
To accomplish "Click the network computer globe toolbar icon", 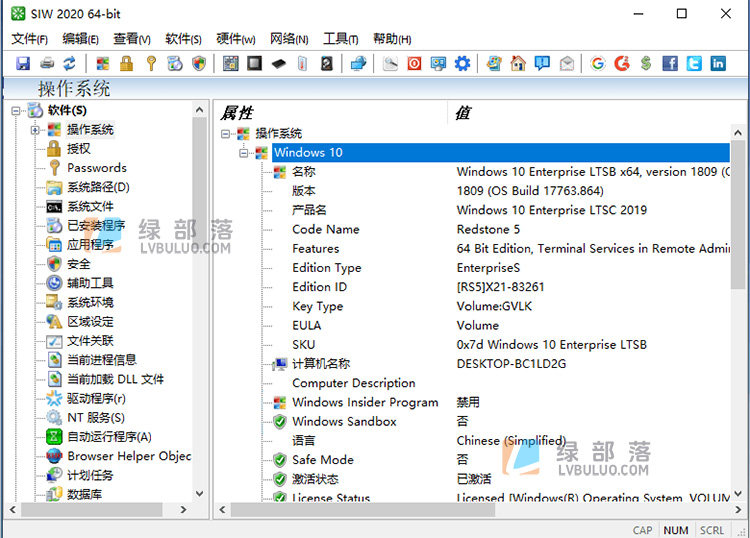I will [358, 63].
